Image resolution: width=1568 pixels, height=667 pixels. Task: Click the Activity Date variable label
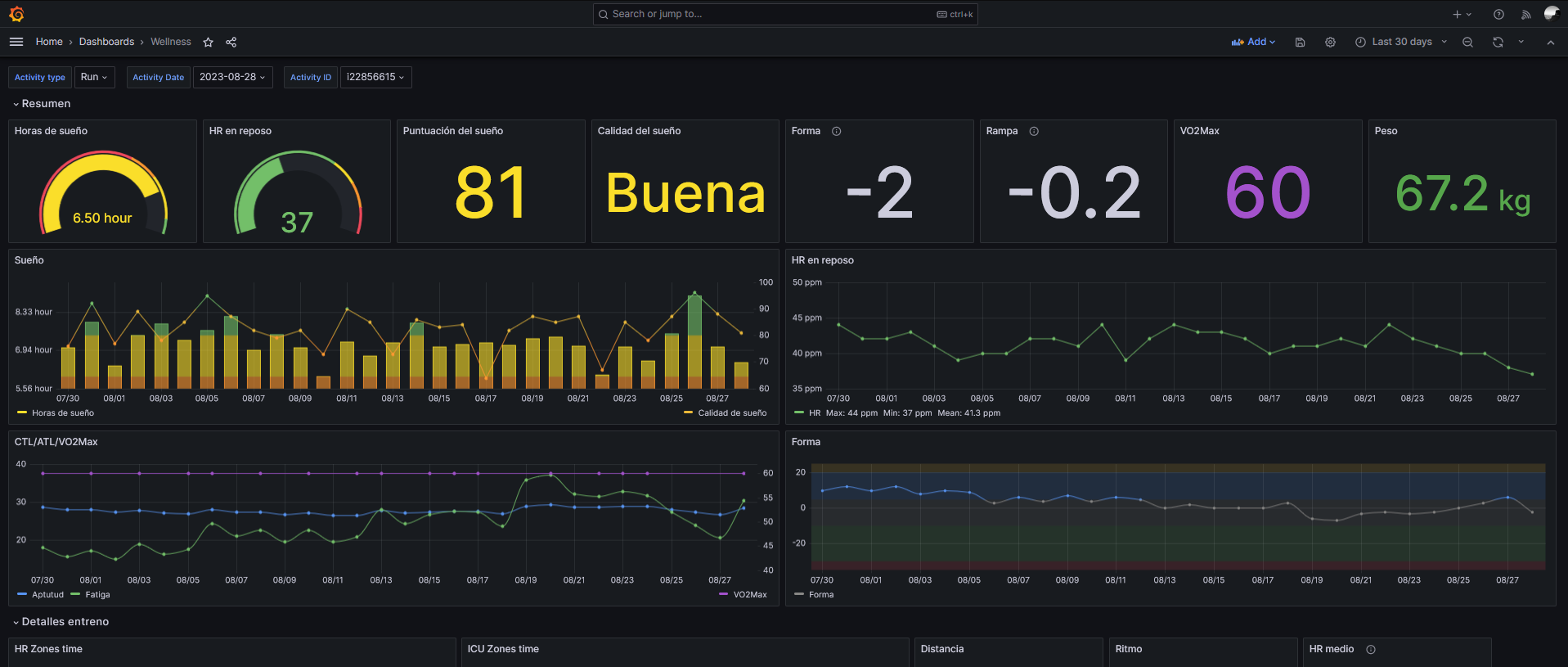pyautogui.click(x=159, y=77)
